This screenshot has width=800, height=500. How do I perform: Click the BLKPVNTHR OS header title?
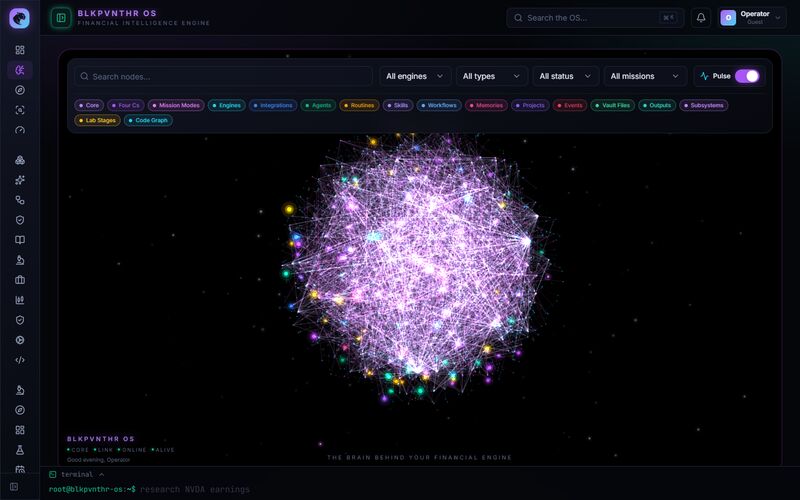[117, 13]
